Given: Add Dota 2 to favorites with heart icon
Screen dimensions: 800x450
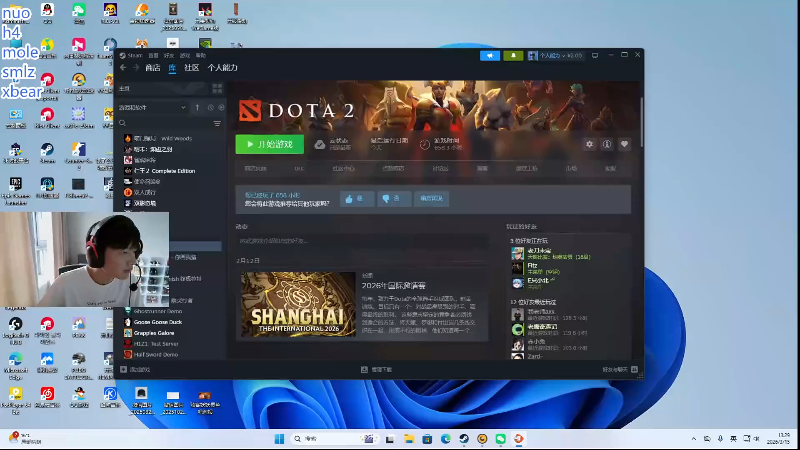Looking at the screenshot, I should point(624,144).
